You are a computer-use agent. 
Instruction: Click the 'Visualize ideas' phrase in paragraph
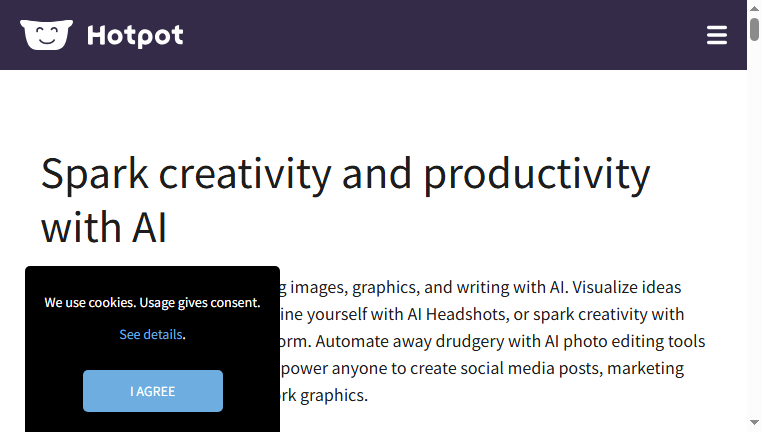click(x=626, y=287)
